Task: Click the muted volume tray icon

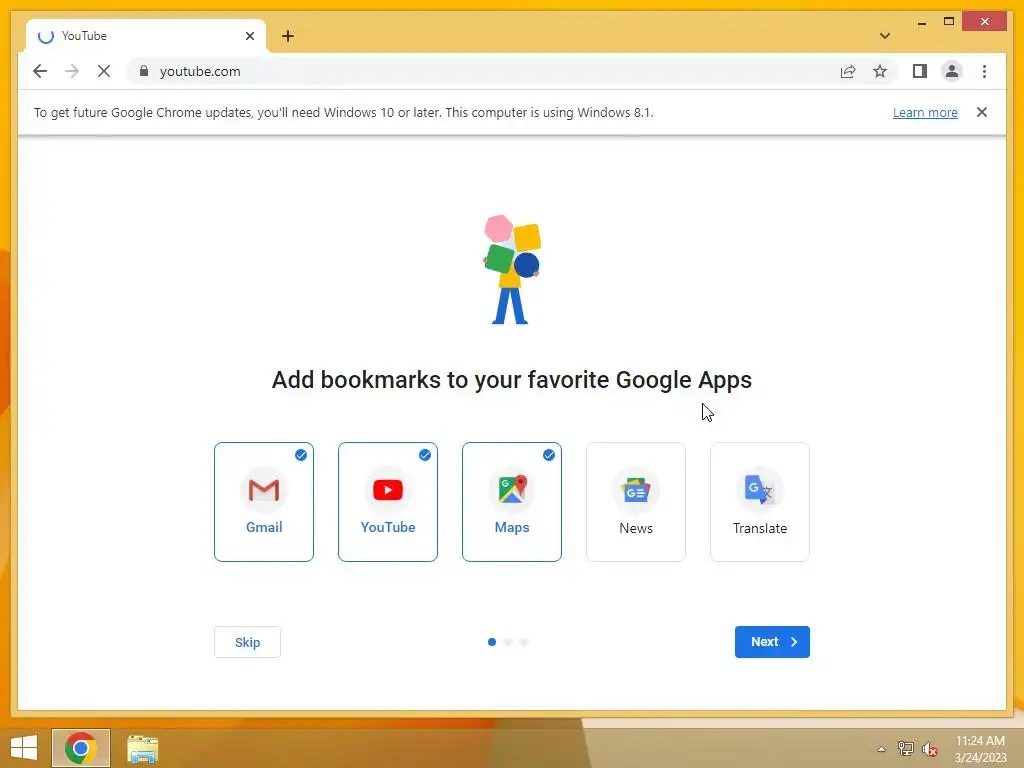Action: (930, 749)
